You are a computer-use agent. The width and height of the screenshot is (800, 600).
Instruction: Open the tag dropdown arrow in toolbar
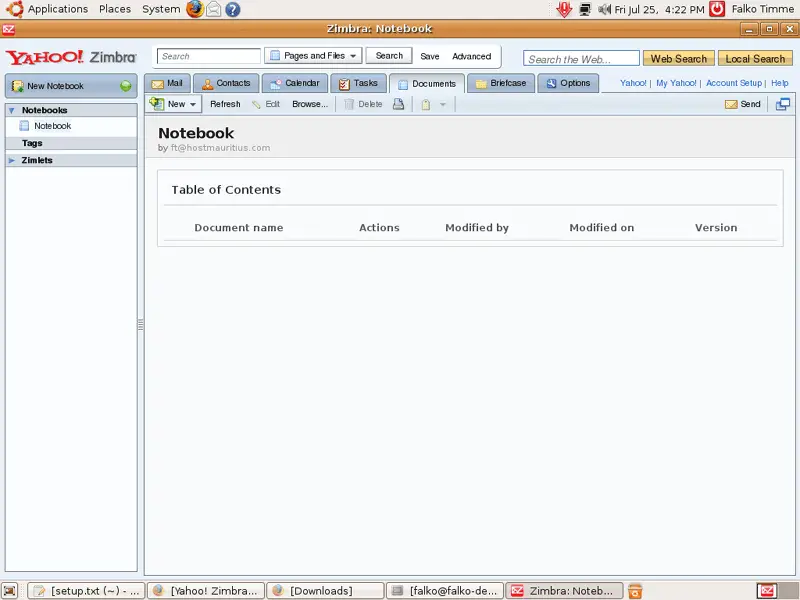tap(443, 104)
